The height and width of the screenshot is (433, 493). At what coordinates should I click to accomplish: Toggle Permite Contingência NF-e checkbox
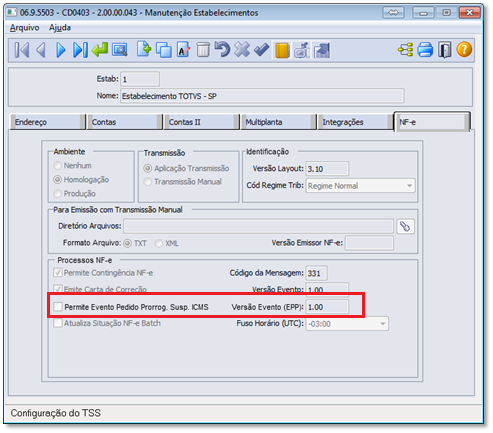[58, 273]
